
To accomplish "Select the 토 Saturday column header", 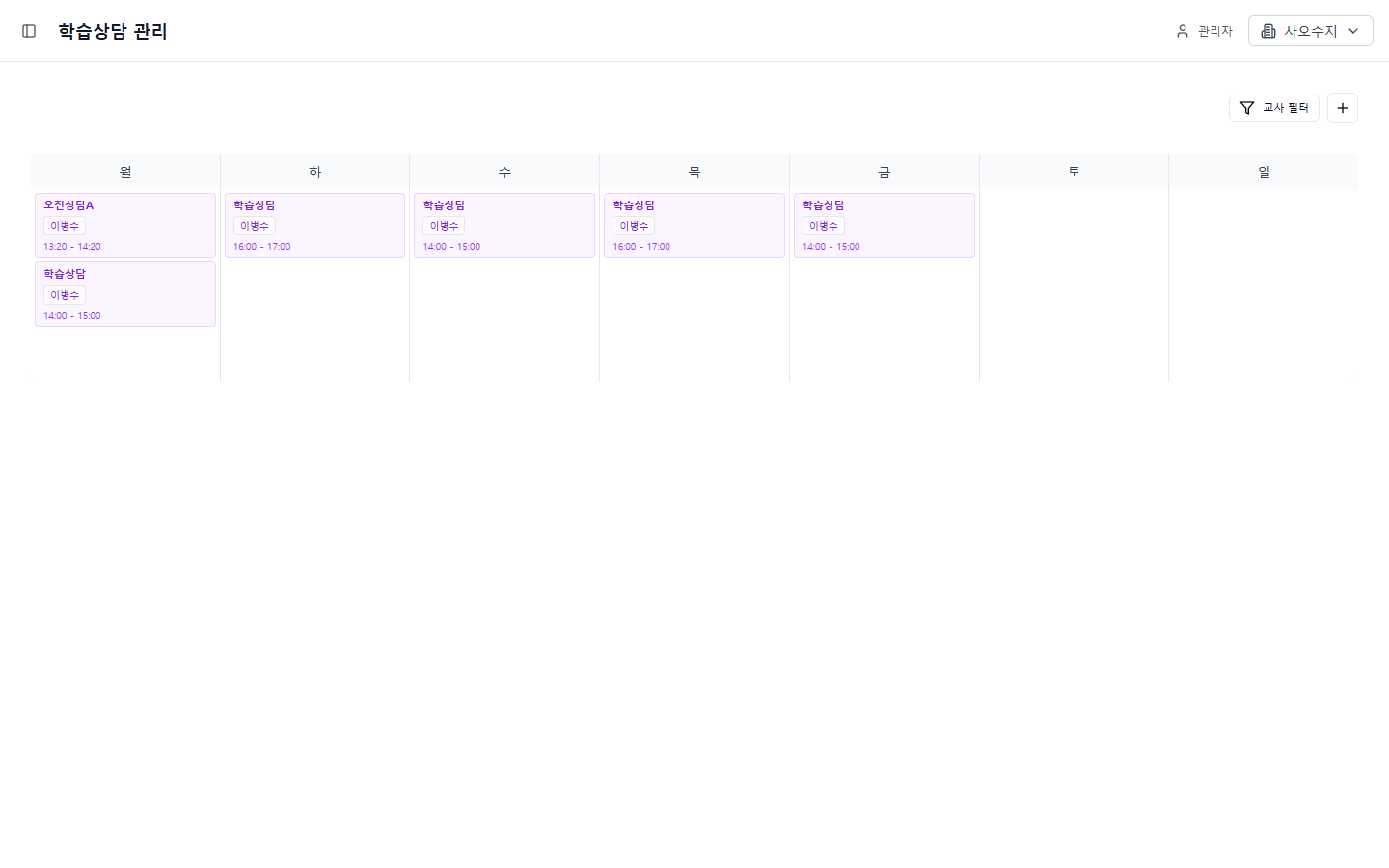I will (x=1074, y=172).
